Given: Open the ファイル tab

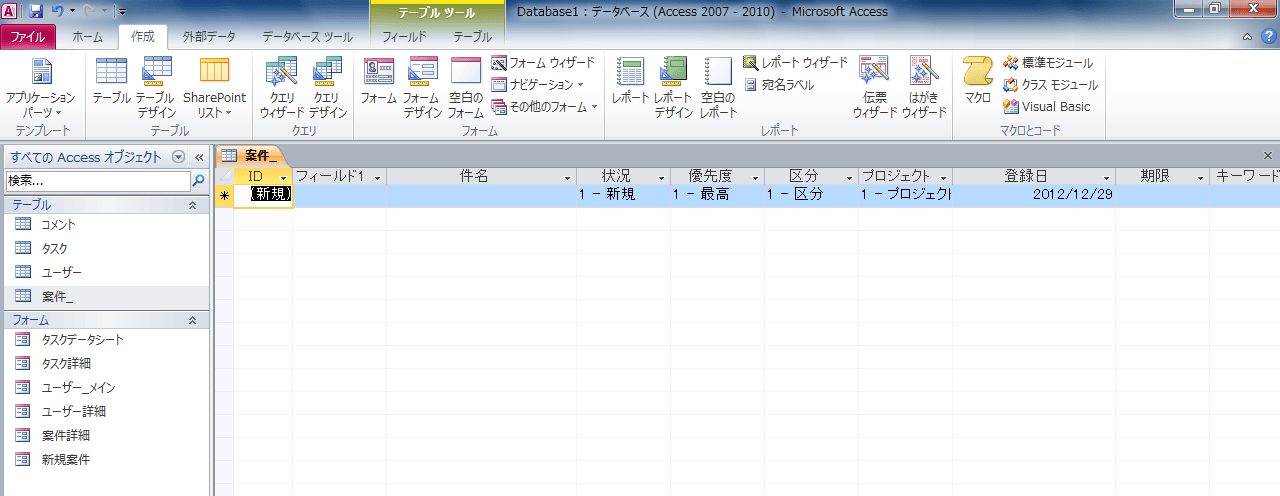Looking at the screenshot, I should 28,37.
